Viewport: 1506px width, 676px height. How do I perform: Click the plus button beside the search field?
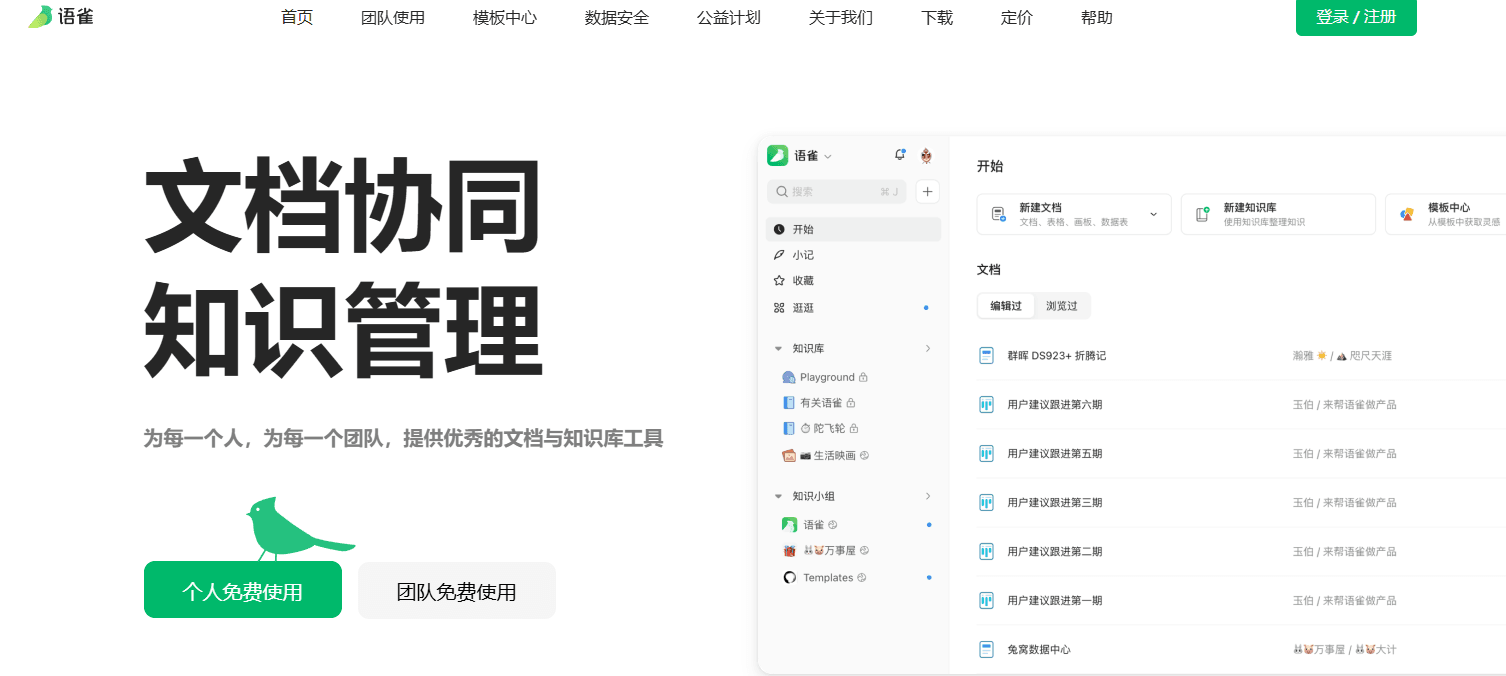click(x=928, y=191)
